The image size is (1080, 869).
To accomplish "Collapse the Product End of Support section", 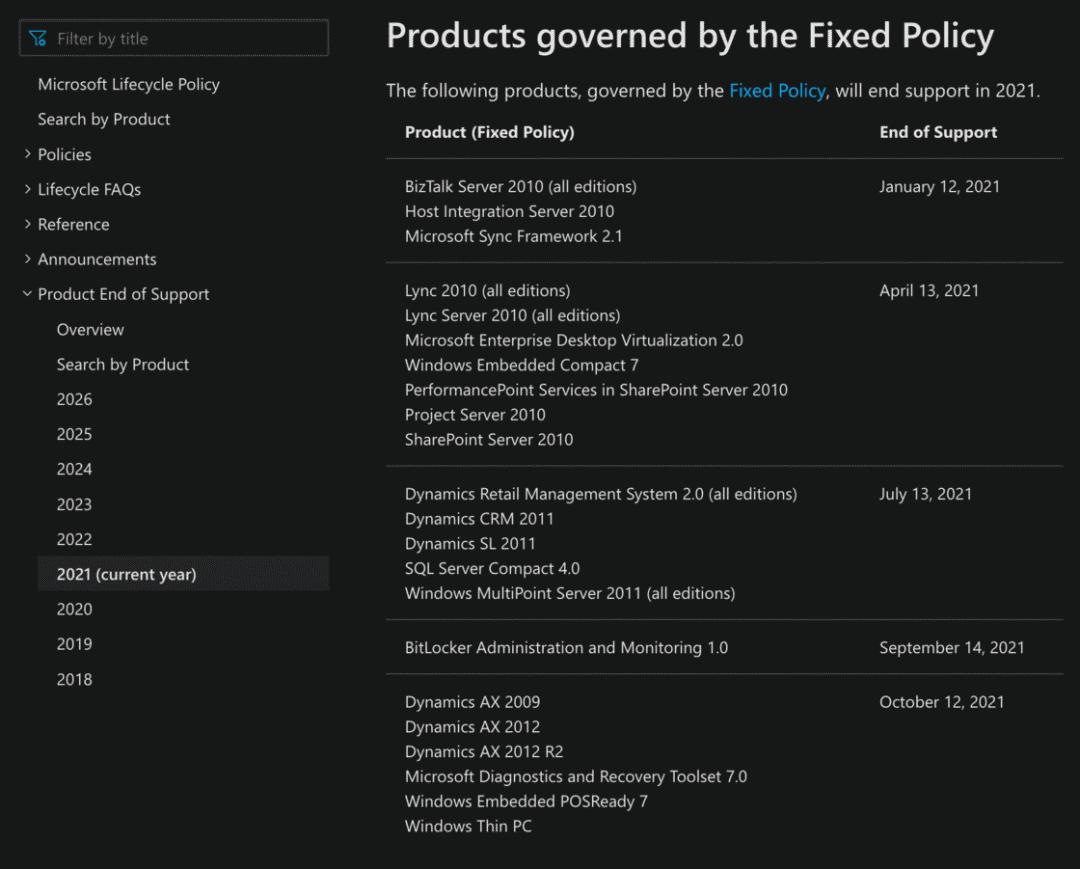I will tap(28, 294).
